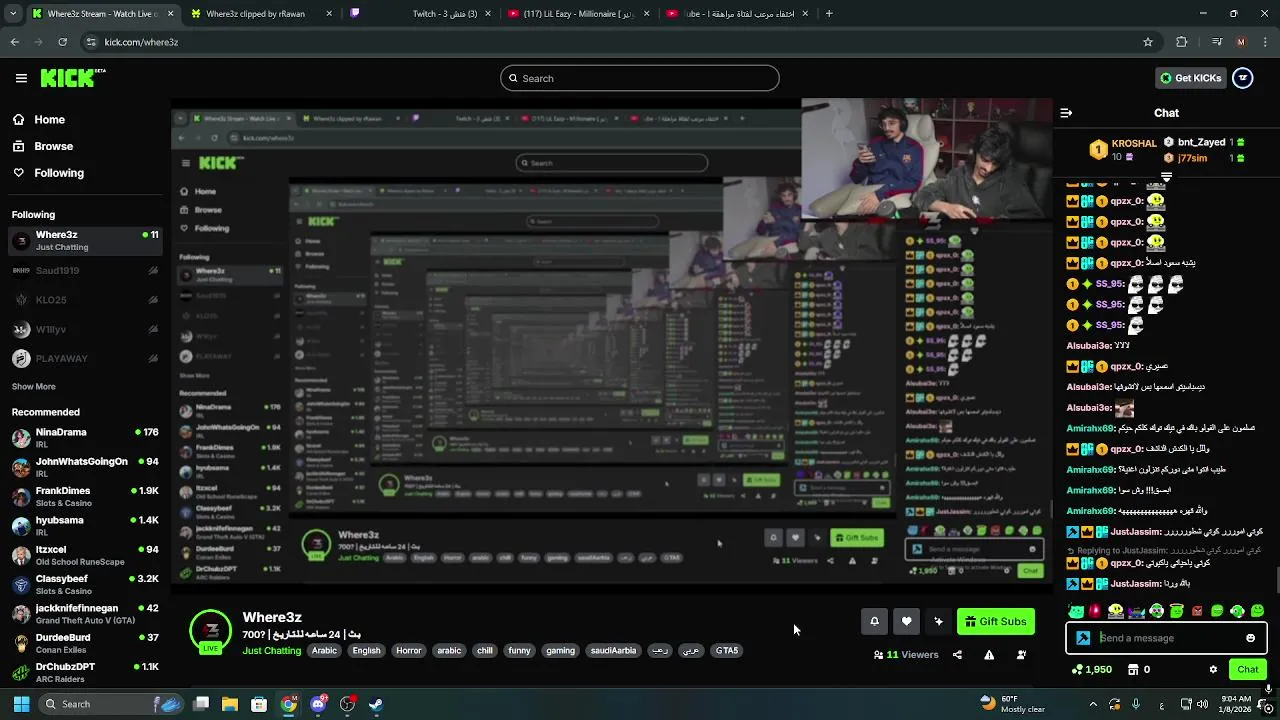The width and height of the screenshot is (1280, 720).
Task: Open KLO25 channel in sidebar
Action: (83, 300)
